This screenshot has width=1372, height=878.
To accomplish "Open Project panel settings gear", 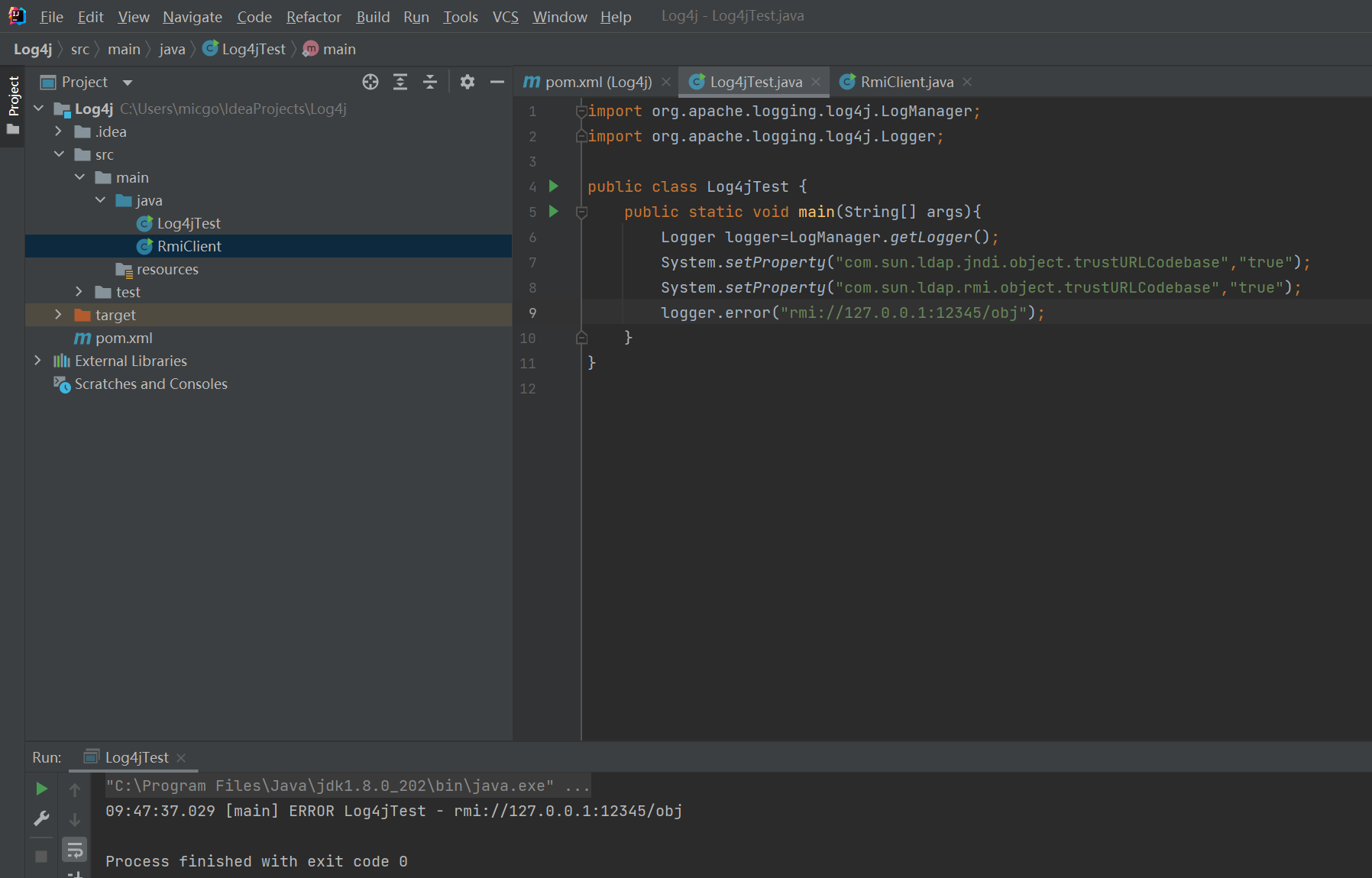I will coord(468,82).
